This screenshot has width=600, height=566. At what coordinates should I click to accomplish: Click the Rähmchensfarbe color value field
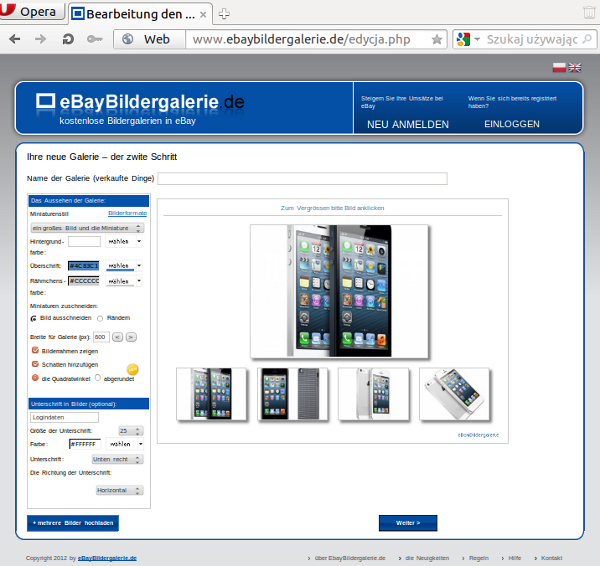[x=84, y=281]
